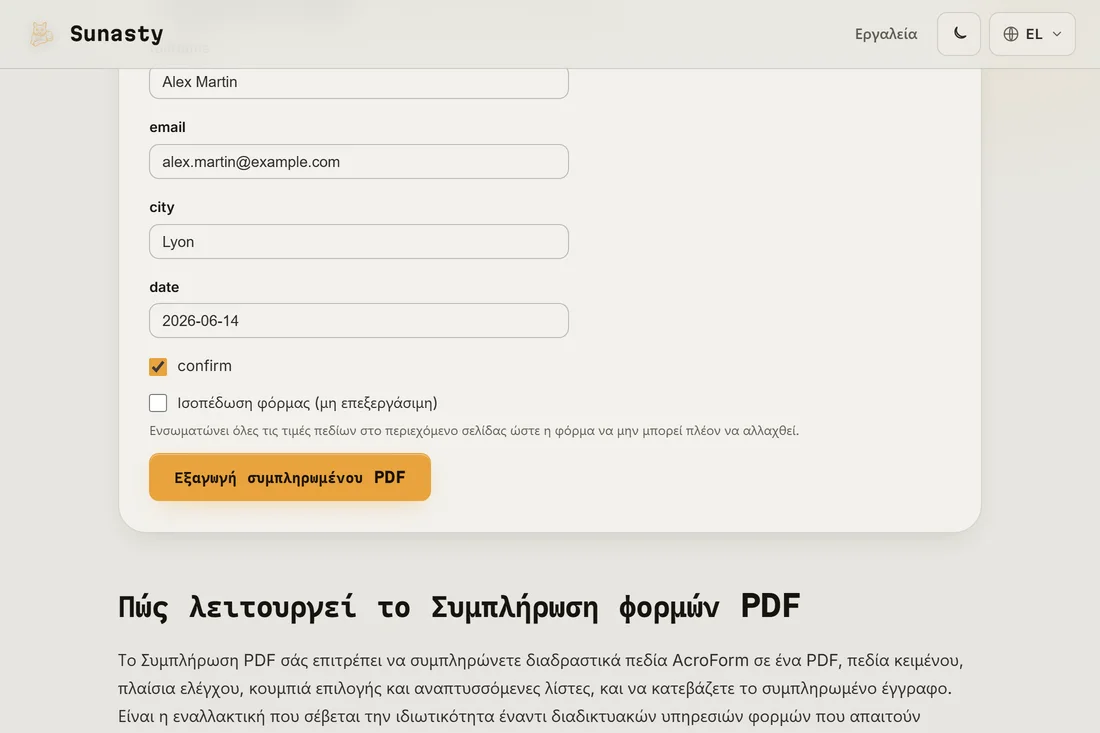Click the globe icon in language selector
This screenshot has width=1100, height=733.
1010,34
